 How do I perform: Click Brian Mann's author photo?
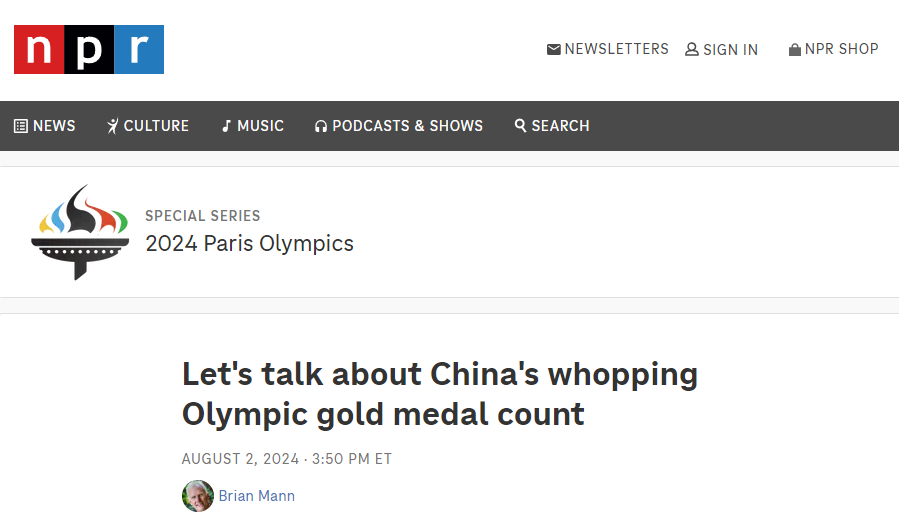point(198,496)
